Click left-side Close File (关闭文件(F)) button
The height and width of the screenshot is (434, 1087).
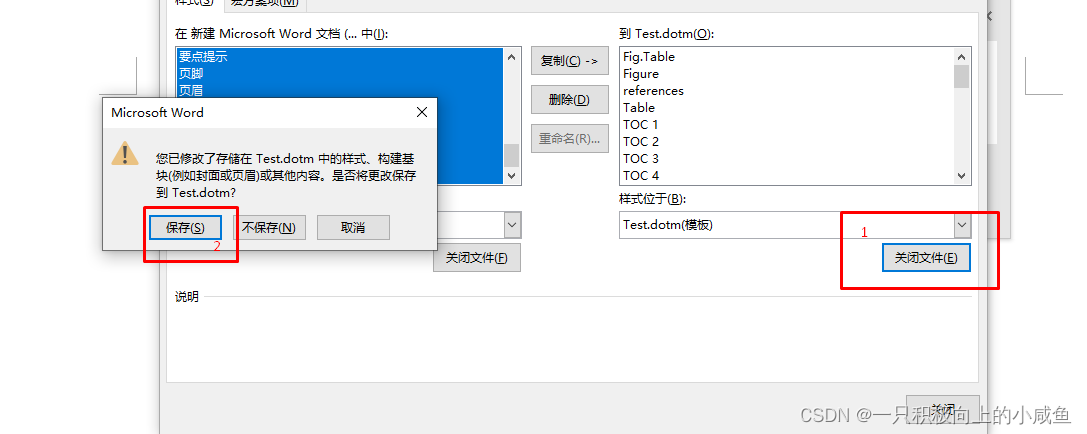point(477,258)
